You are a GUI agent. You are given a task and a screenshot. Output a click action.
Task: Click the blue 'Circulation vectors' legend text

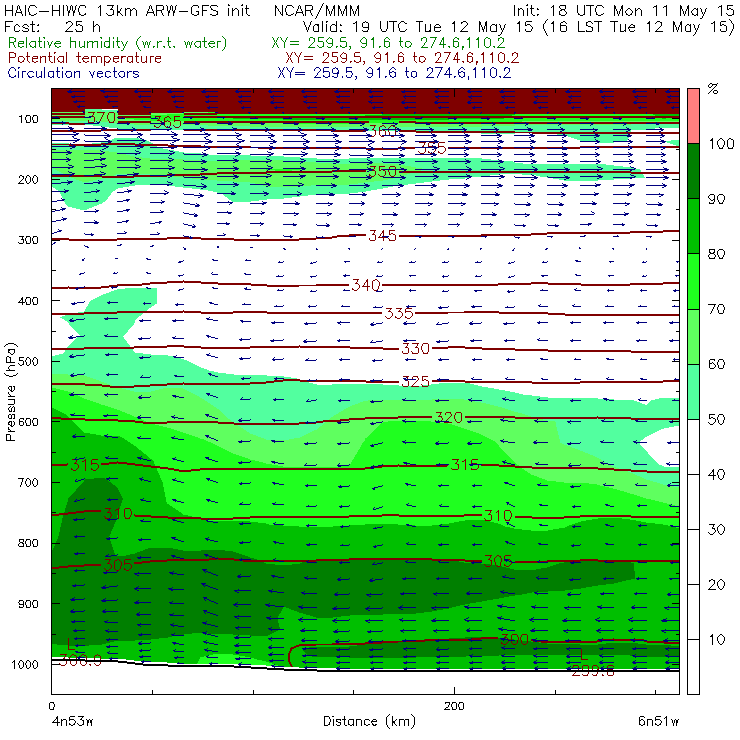(x=74, y=73)
